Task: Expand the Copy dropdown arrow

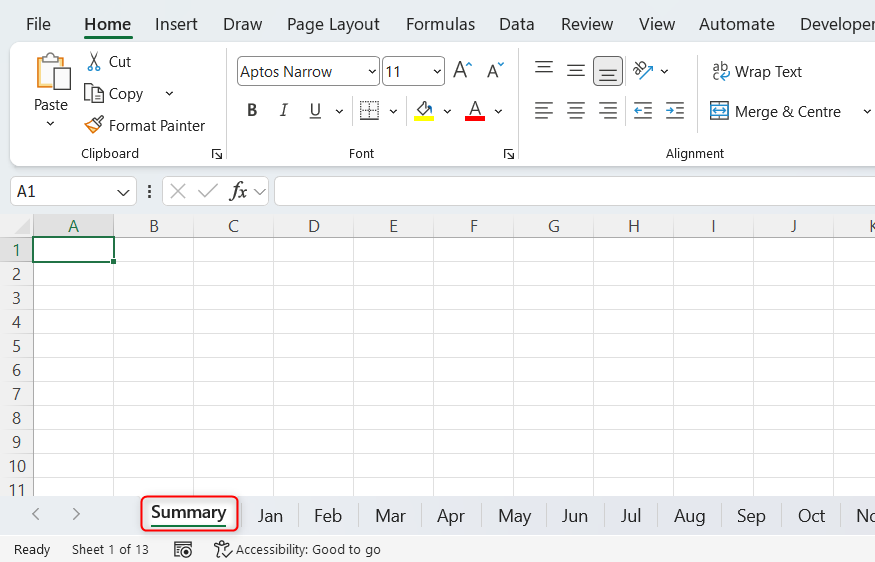Action: click(x=169, y=93)
